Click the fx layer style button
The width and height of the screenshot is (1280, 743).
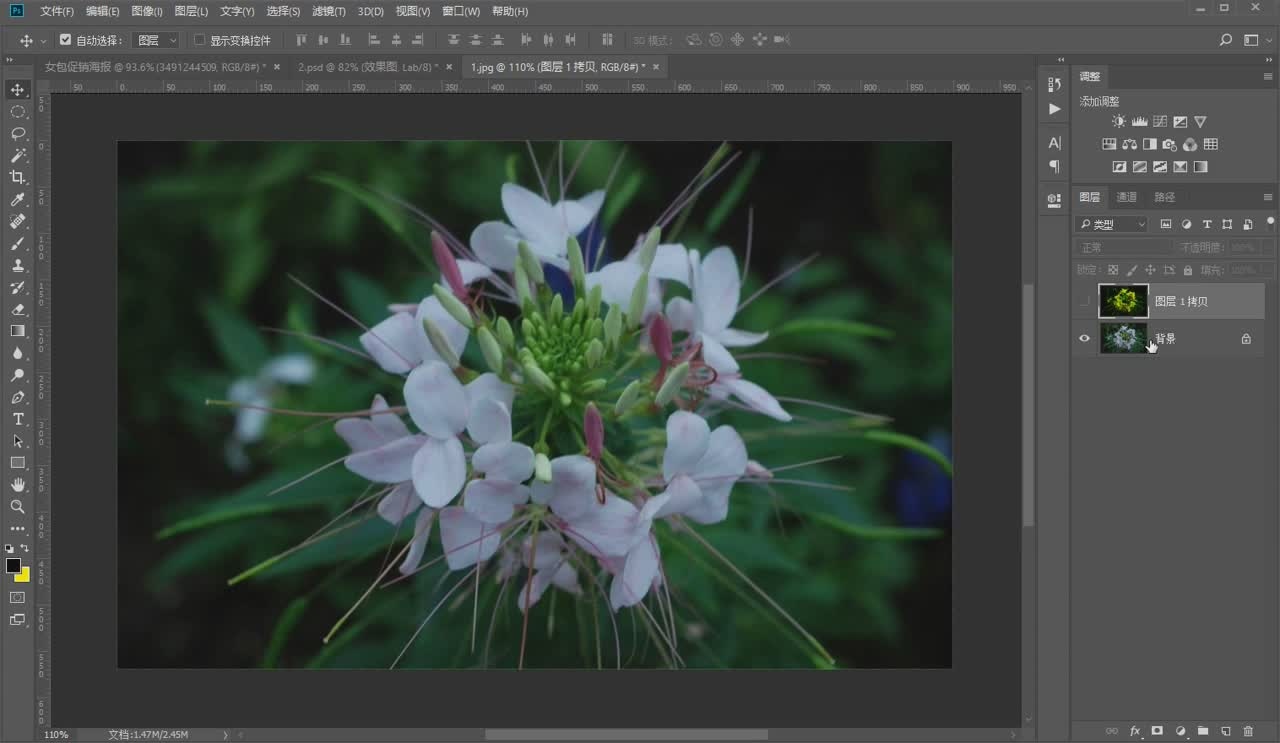tap(1135, 731)
